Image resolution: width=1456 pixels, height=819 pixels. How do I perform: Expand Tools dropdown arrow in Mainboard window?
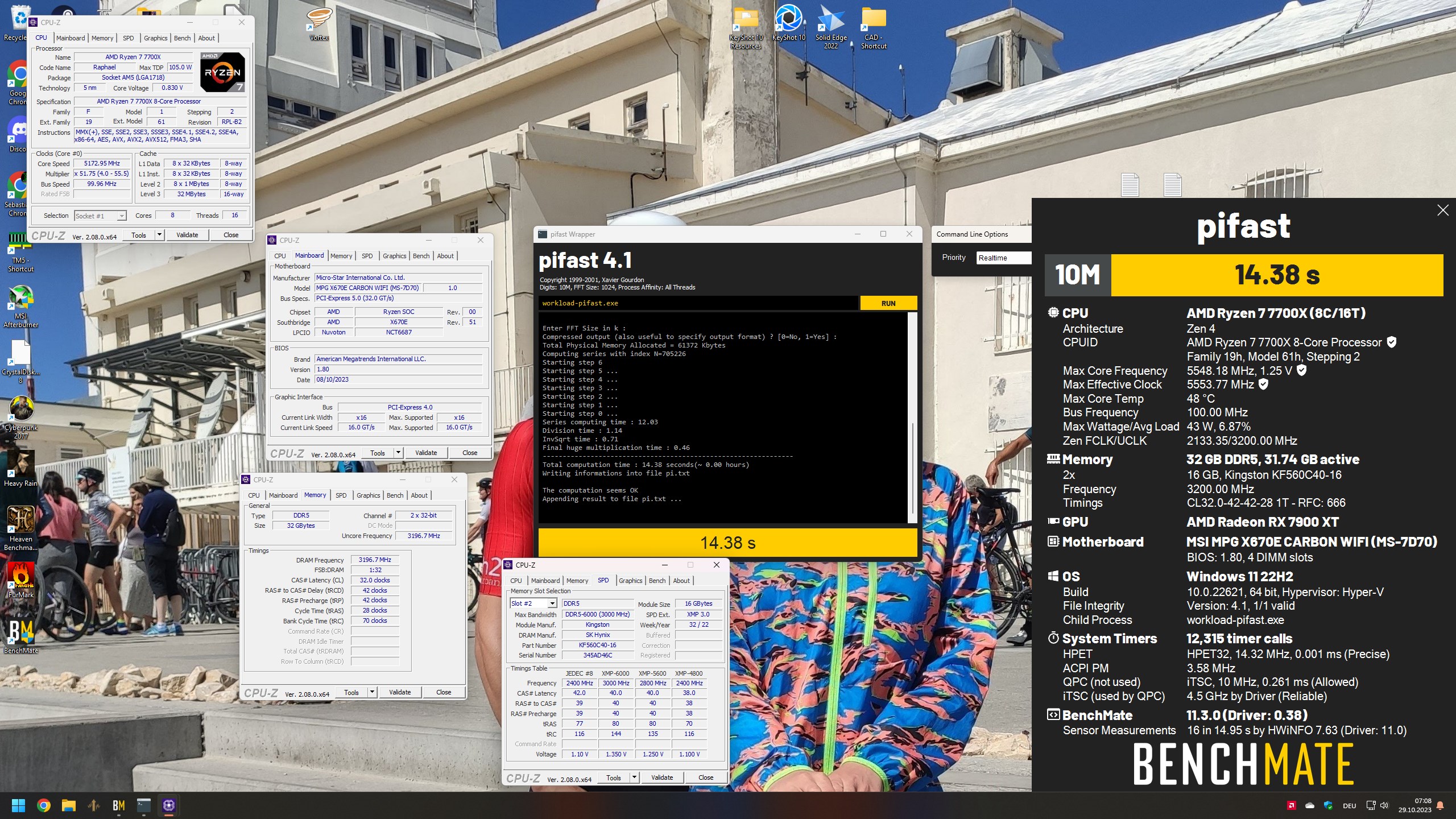point(398,453)
